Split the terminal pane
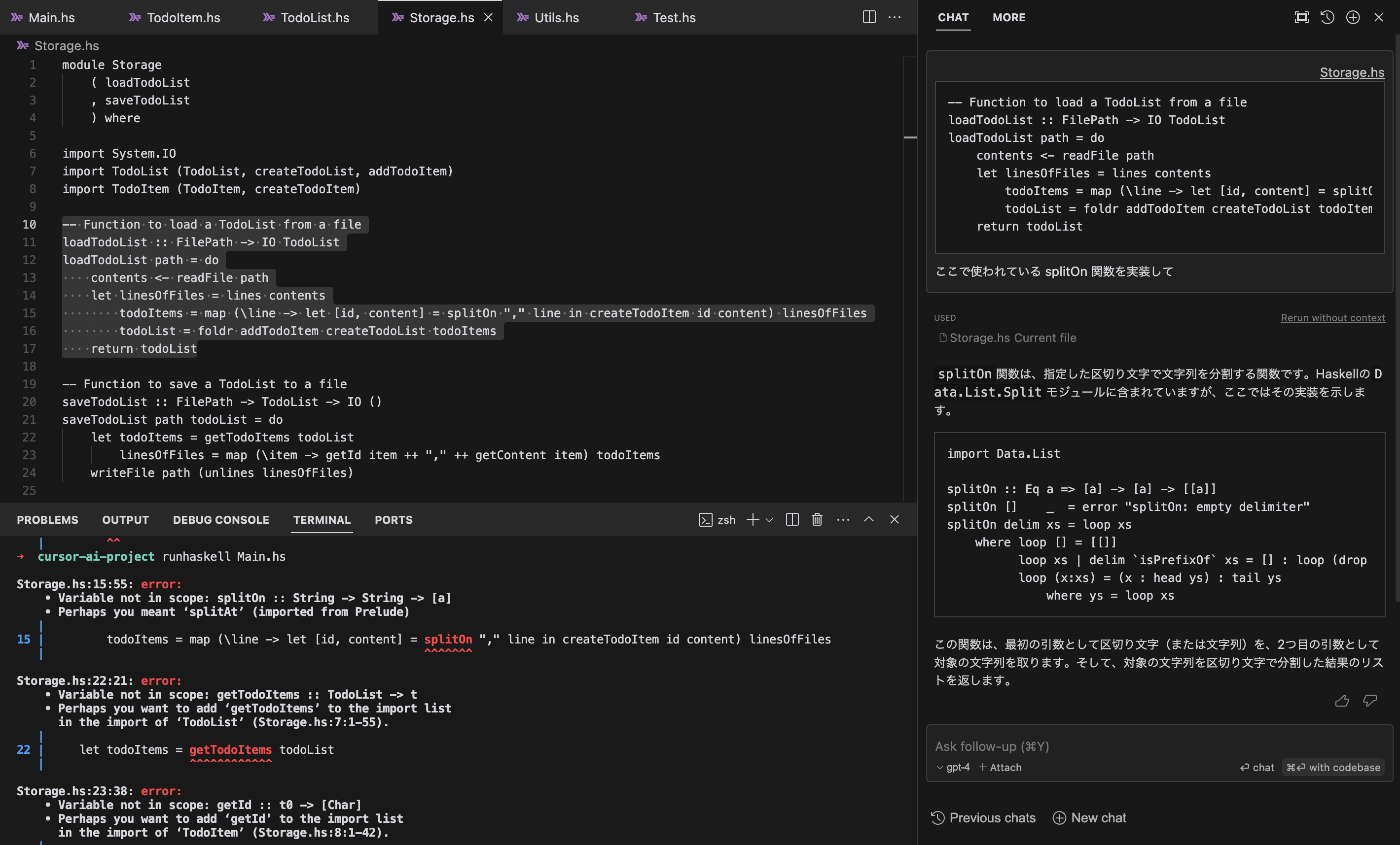The image size is (1400, 845). coord(792,520)
